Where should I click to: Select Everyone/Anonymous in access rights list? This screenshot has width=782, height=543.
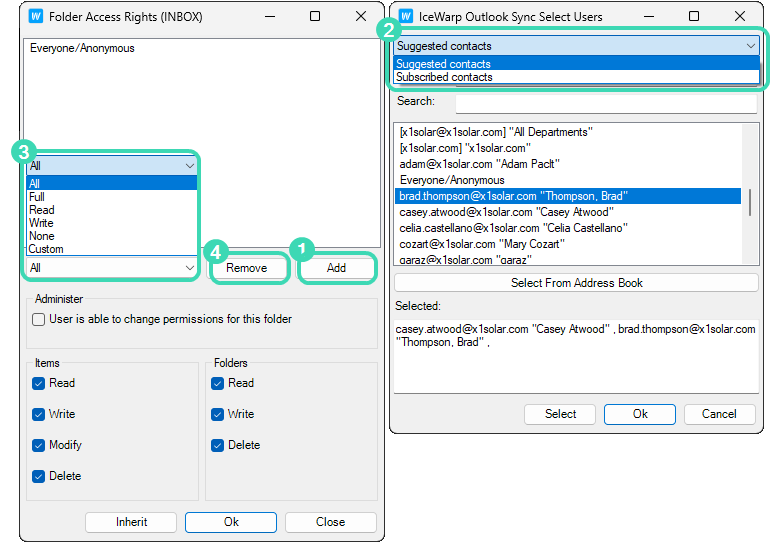82,48
